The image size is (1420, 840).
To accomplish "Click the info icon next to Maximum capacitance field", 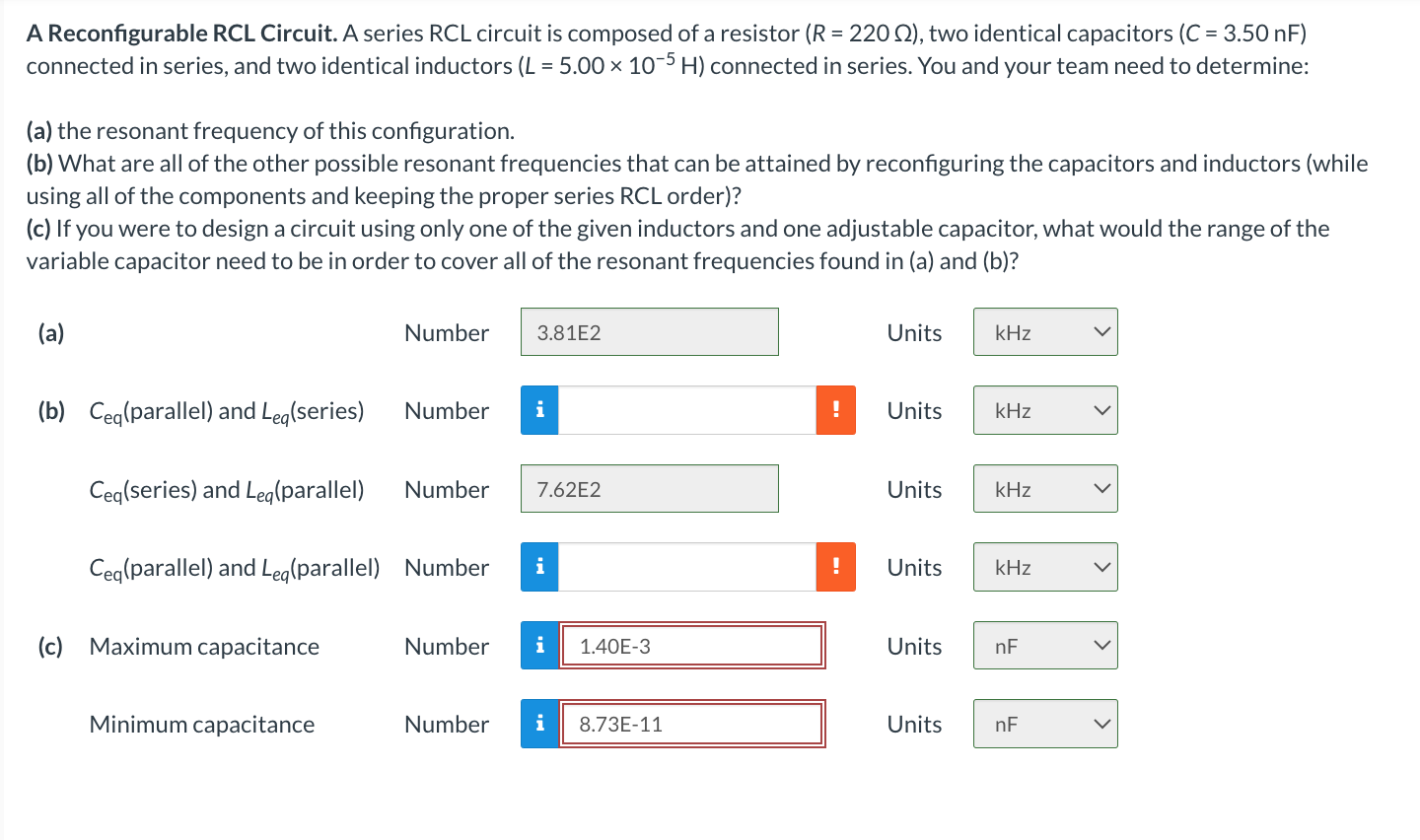I will [x=539, y=646].
